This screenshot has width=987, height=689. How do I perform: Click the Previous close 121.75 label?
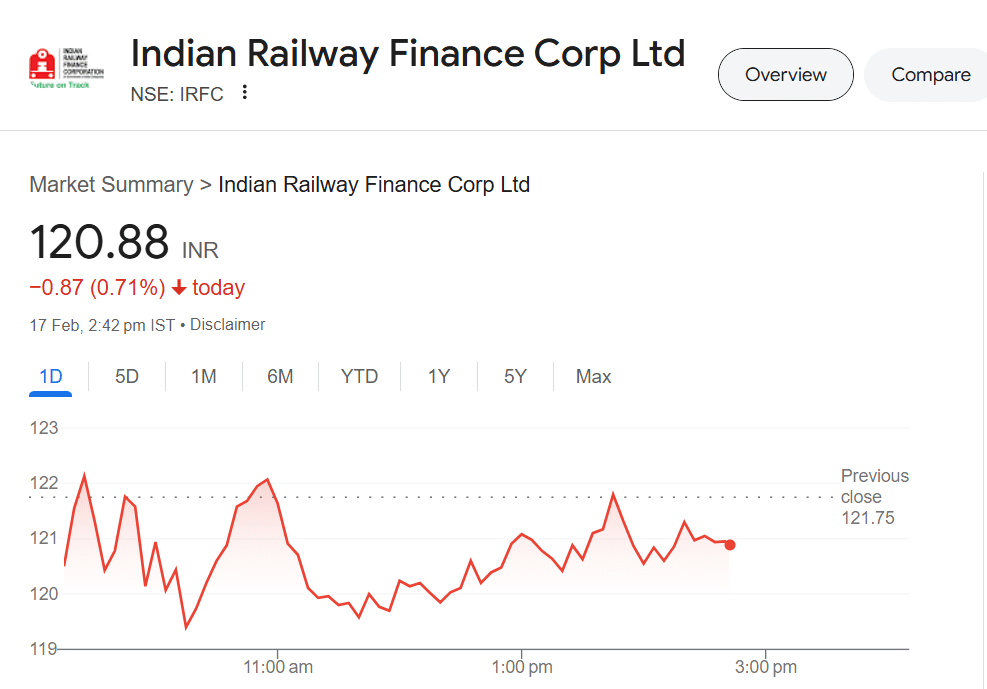point(874,496)
